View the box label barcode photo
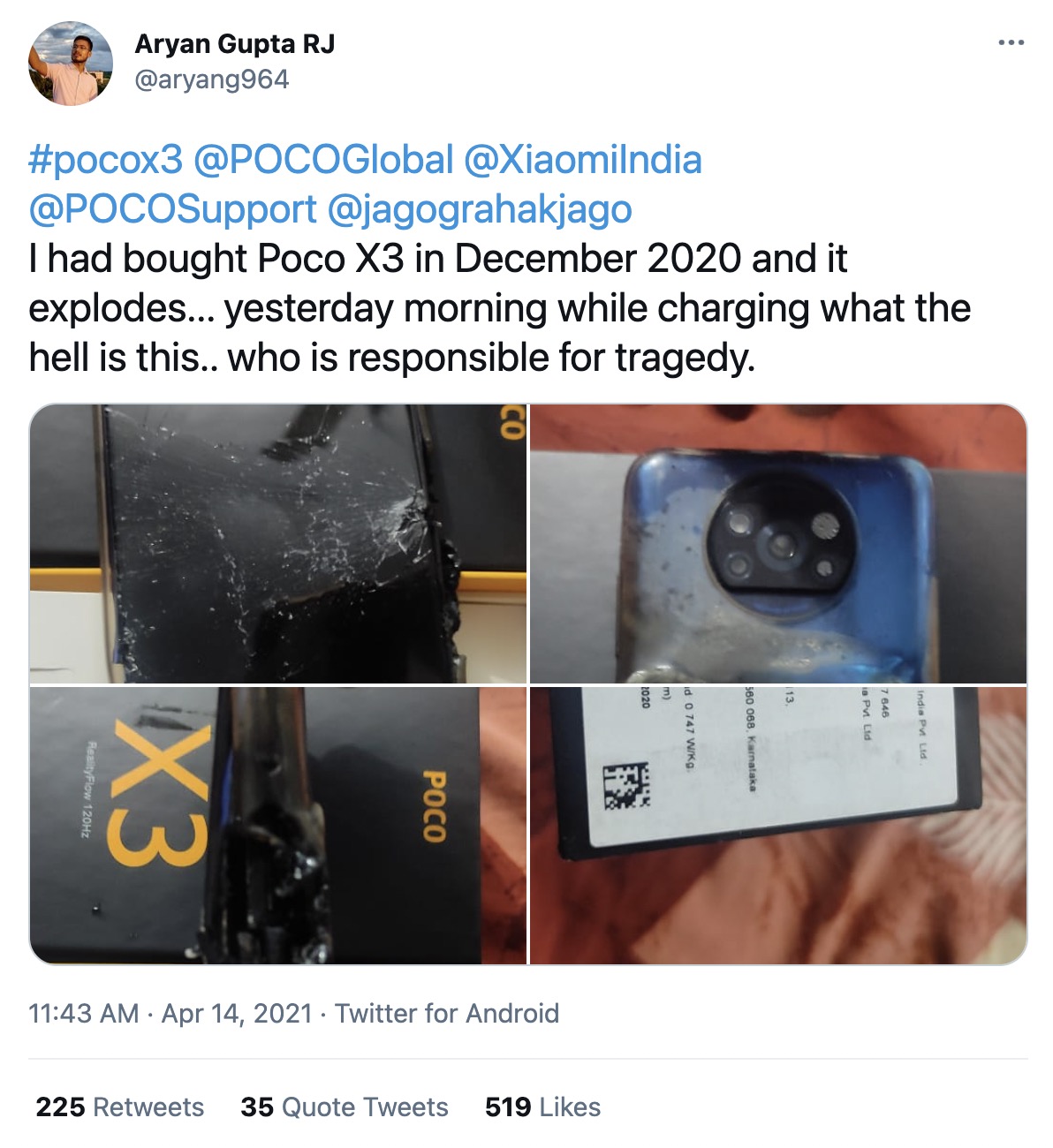Image resolution: width=1053 pixels, height=1148 pixels. pyautogui.click(x=778, y=826)
